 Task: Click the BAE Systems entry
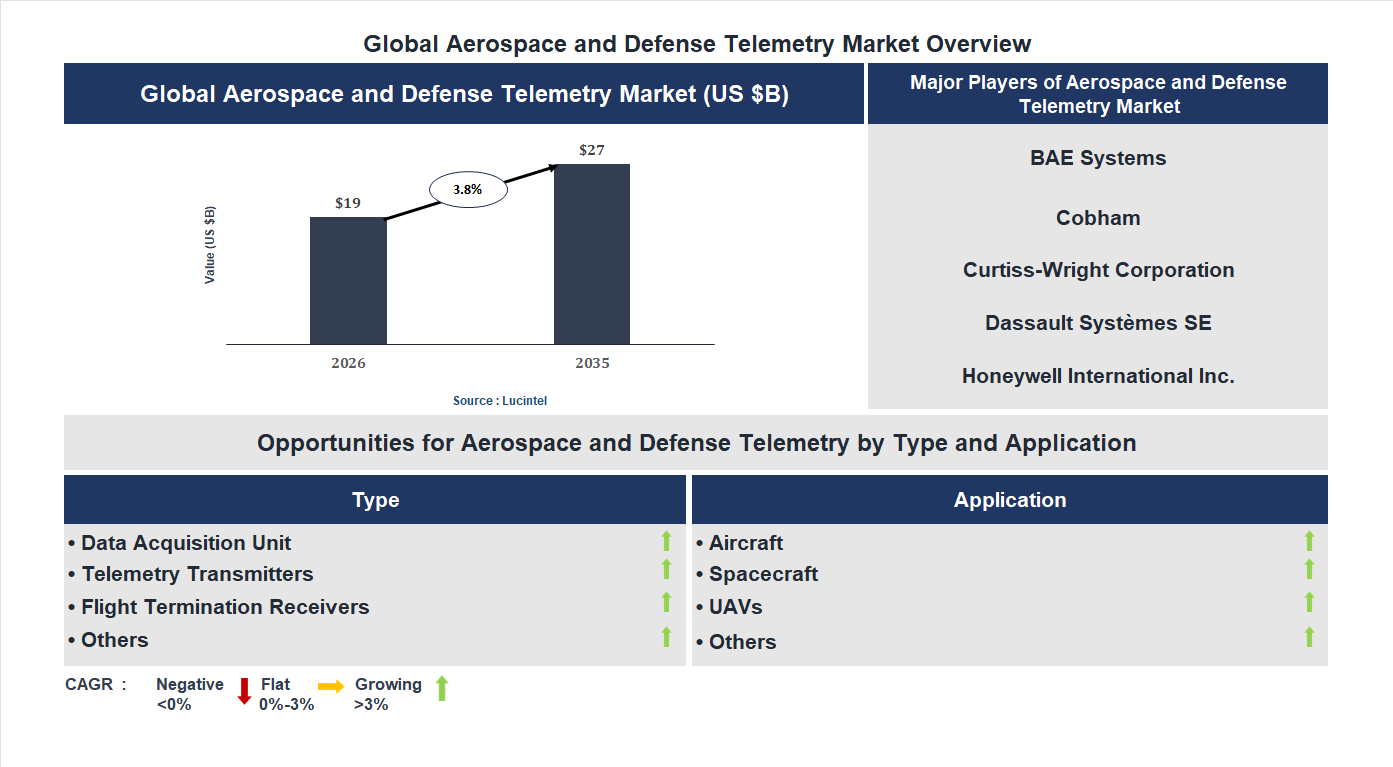pyautogui.click(x=1097, y=157)
